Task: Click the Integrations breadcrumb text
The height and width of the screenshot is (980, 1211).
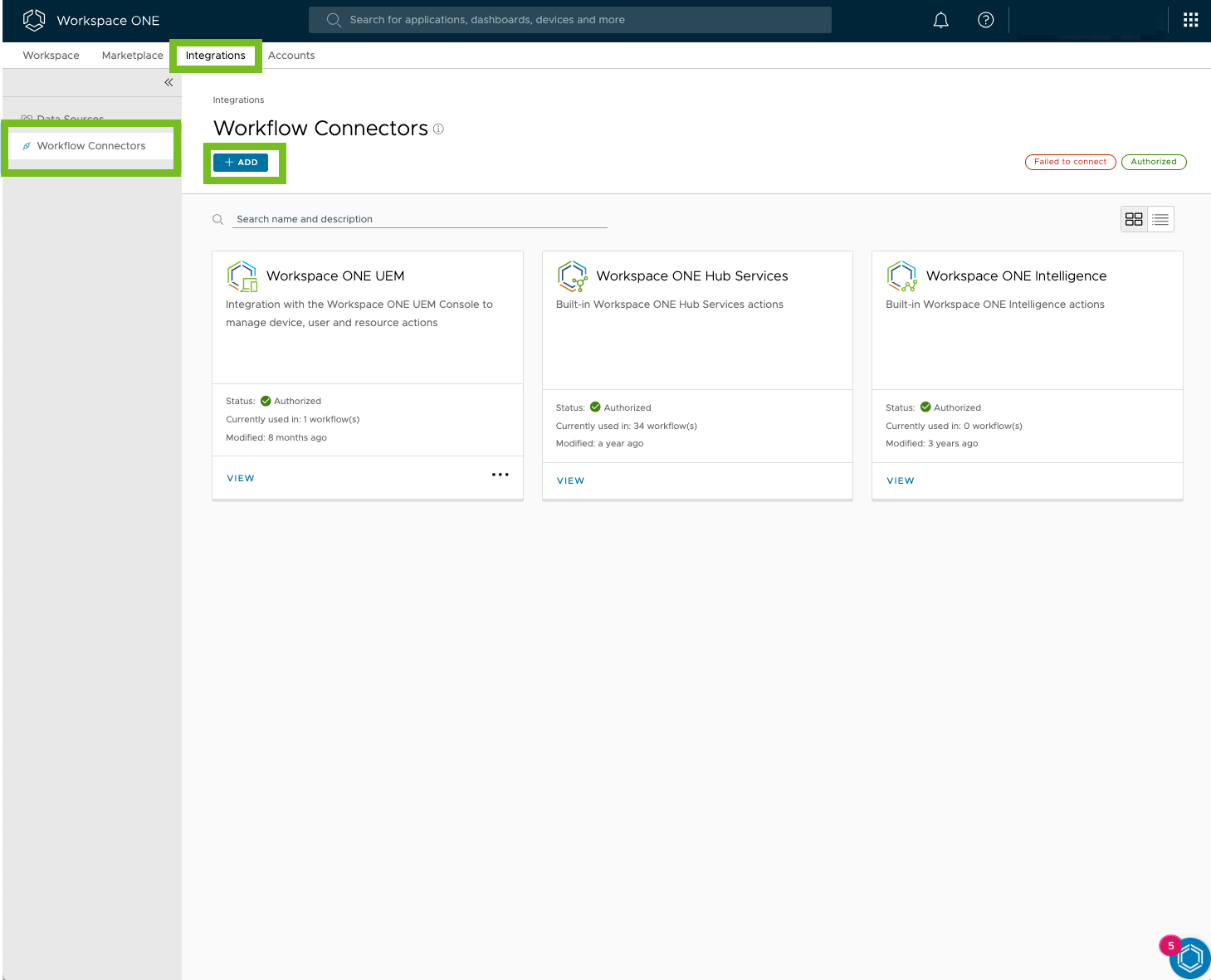Action: pos(238,100)
